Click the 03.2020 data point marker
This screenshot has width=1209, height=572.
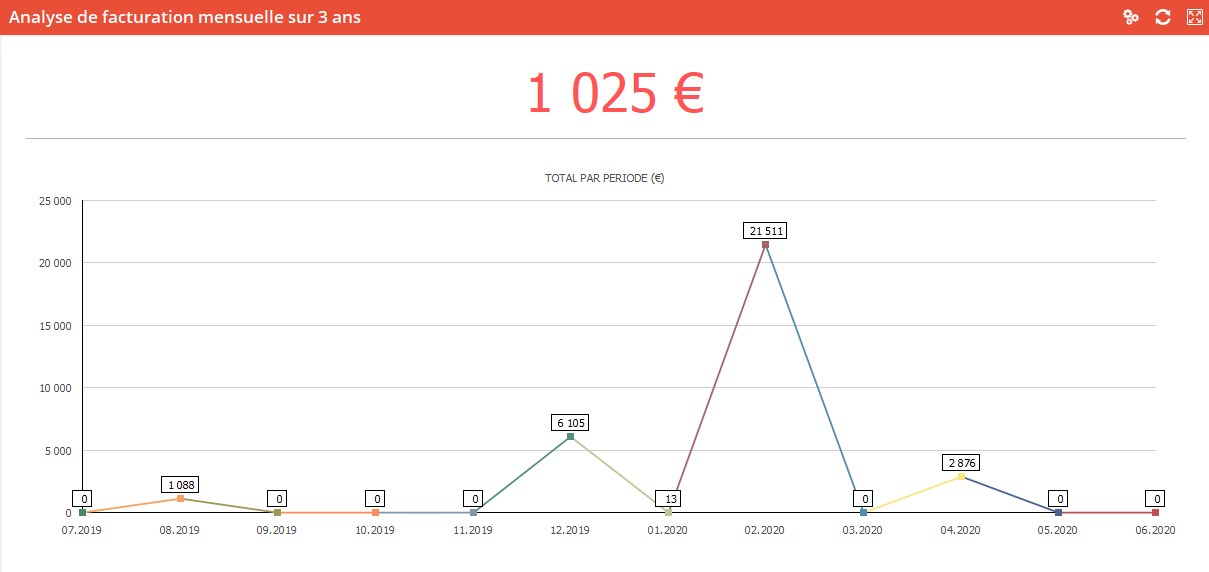863,512
